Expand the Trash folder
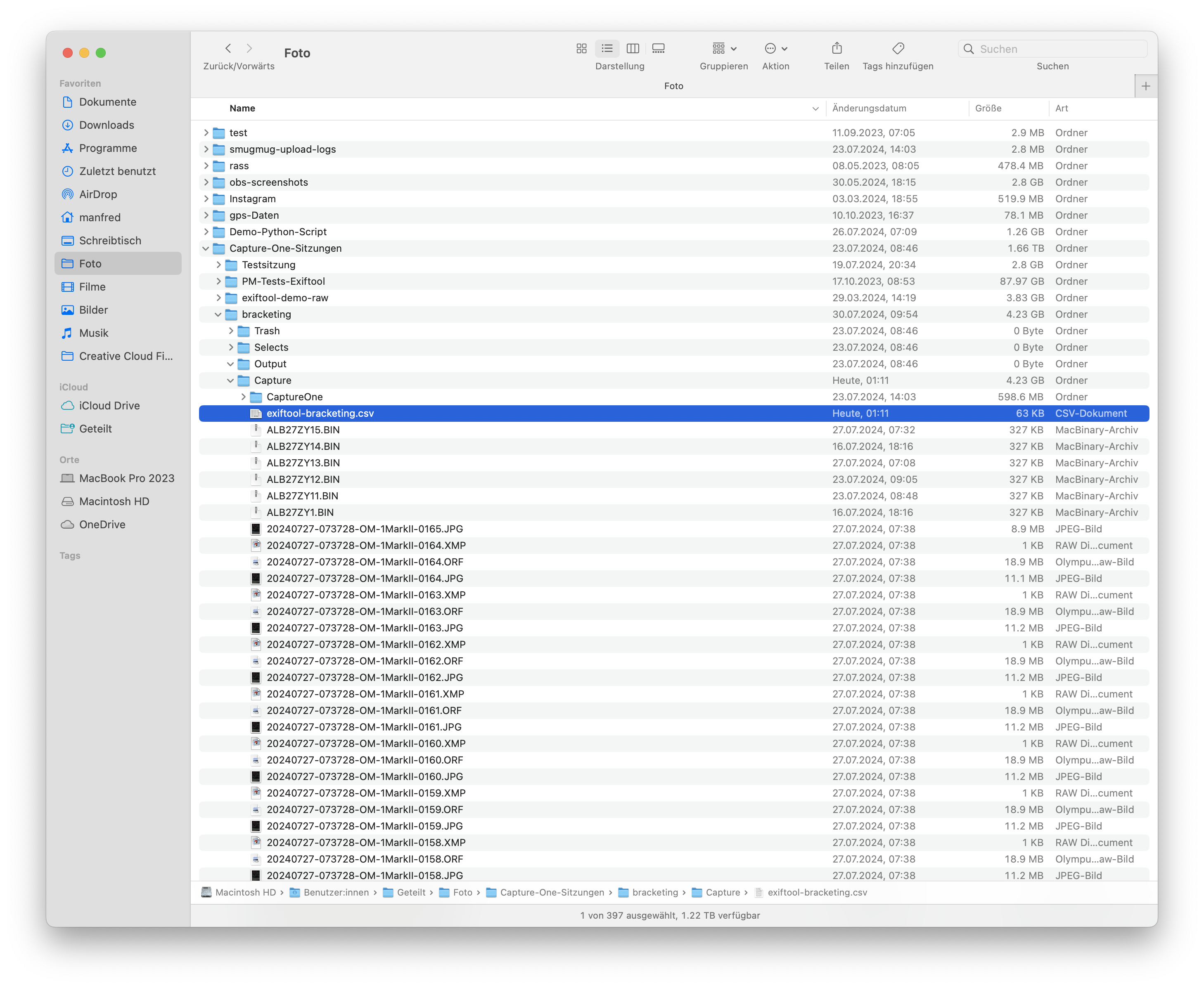1204x988 pixels. click(x=230, y=331)
